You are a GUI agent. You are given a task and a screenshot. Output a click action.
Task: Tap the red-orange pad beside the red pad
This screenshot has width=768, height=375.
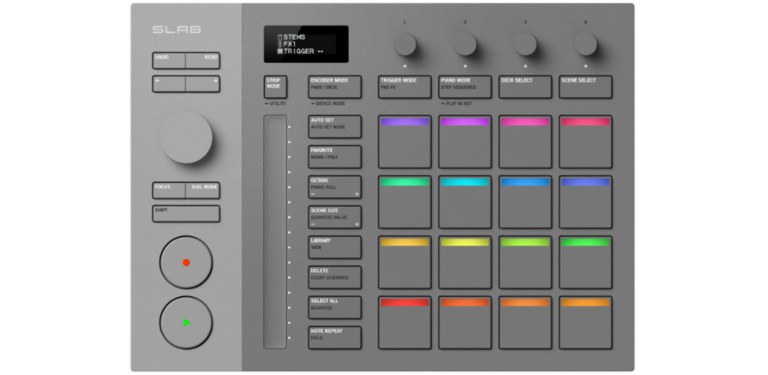(x=465, y=323)
